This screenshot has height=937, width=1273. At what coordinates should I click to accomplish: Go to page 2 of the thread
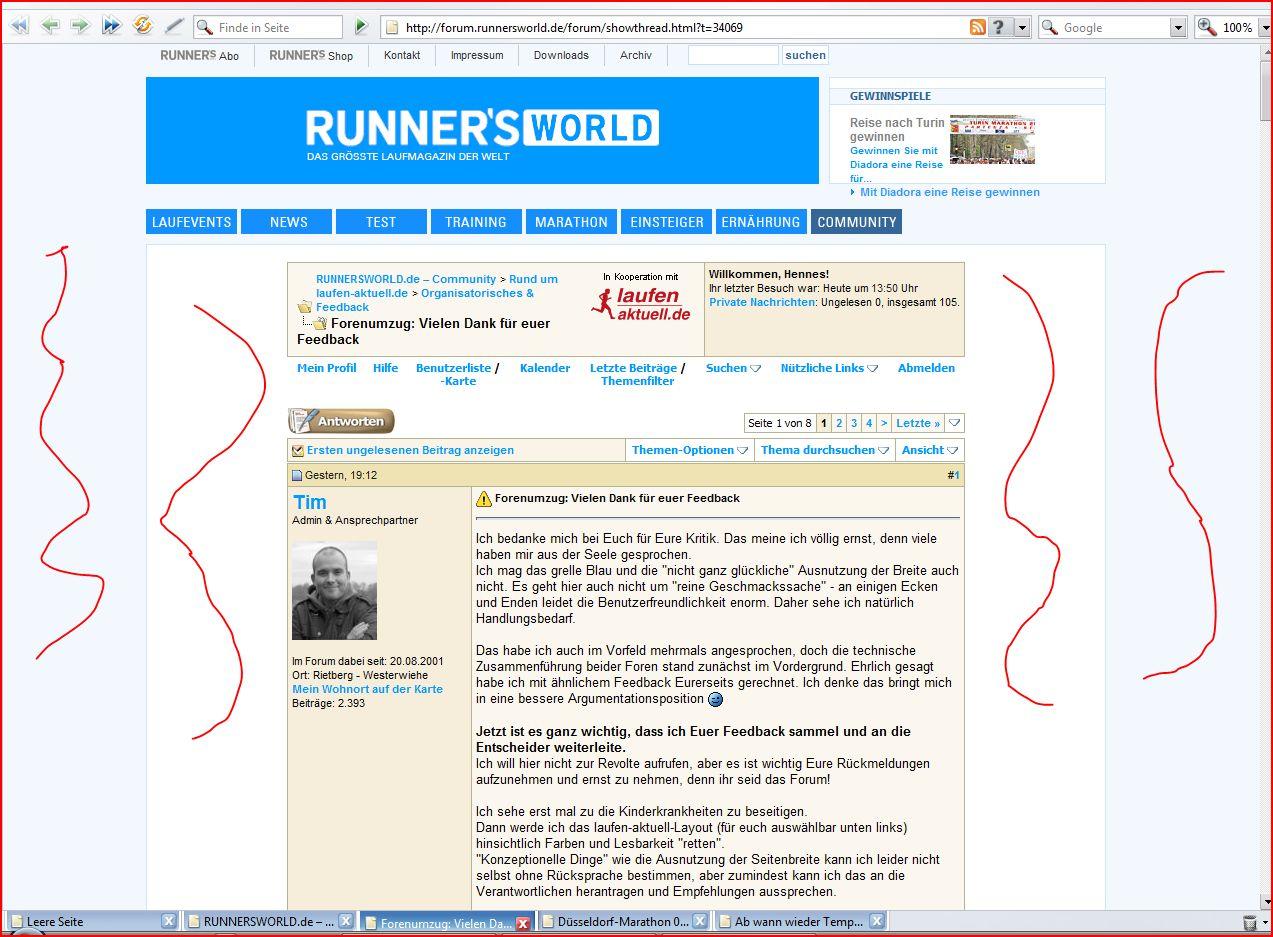coord(839,423)
